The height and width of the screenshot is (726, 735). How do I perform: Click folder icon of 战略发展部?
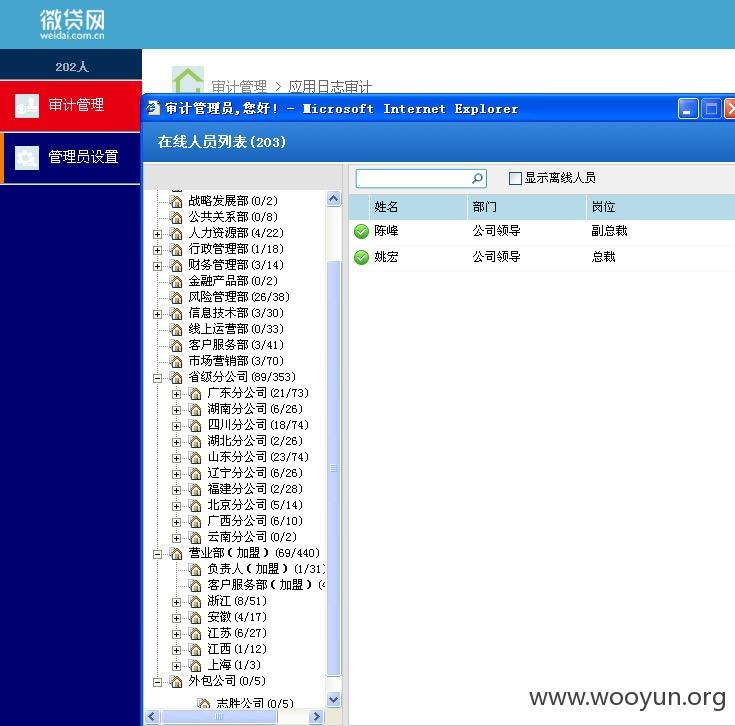pyautogui.click(x=176, y=202)
